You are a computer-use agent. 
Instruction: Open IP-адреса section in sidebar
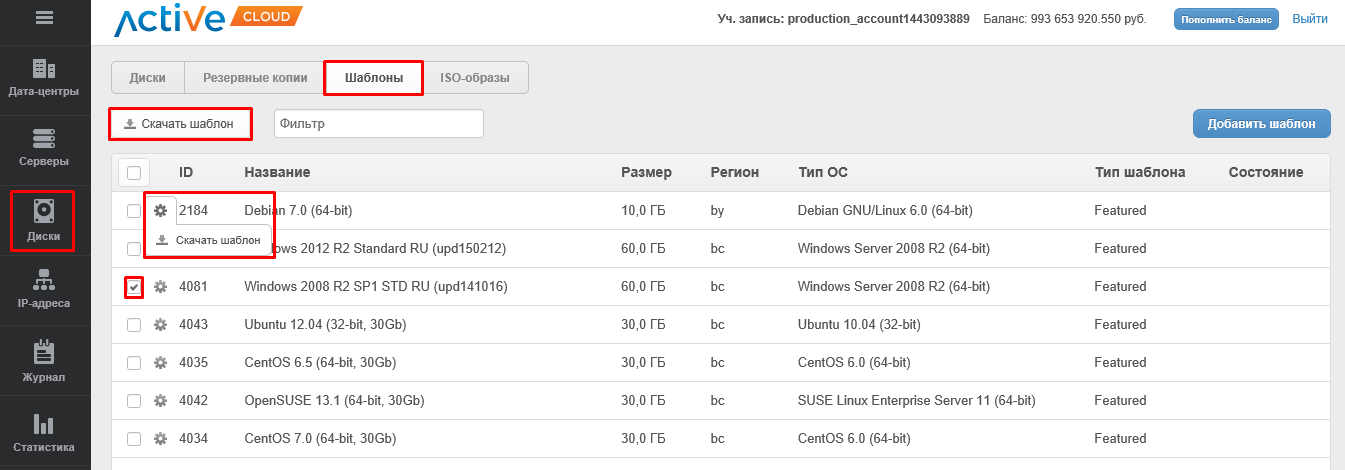[x=44, y=290]
